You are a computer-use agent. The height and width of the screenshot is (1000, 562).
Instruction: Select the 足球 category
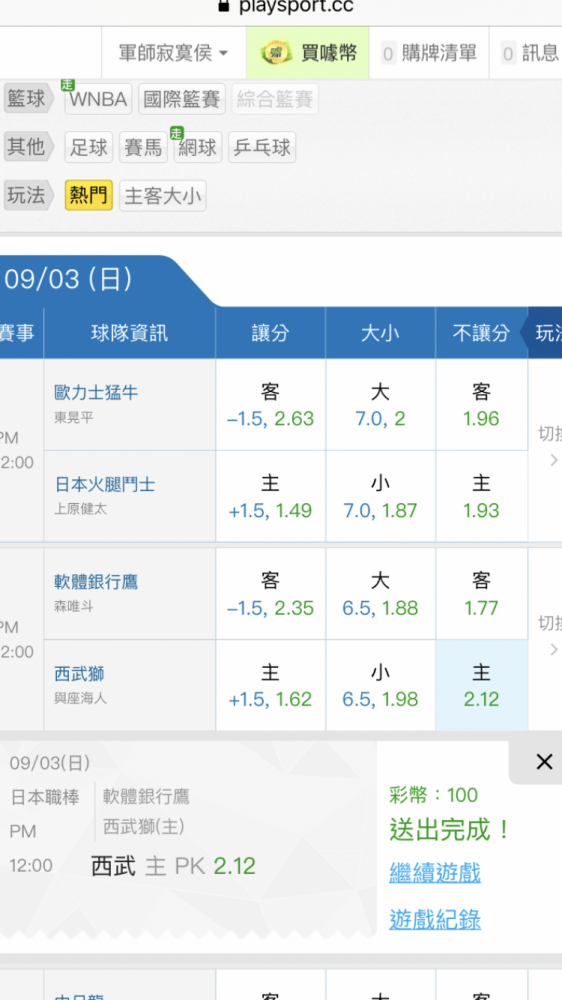(x=89, y=147)
